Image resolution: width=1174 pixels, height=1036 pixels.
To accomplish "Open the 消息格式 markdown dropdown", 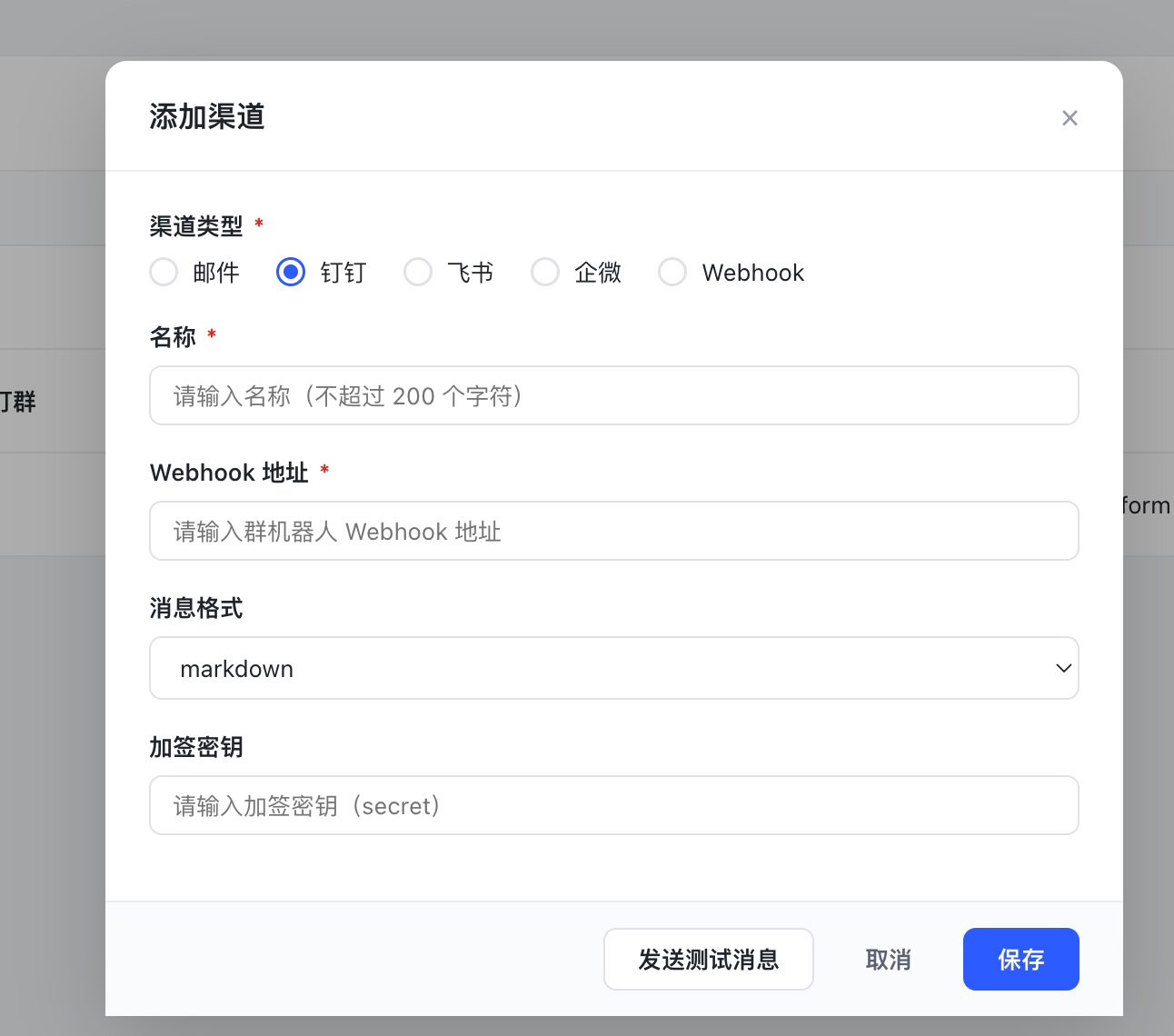I will [x=614, y=668].
